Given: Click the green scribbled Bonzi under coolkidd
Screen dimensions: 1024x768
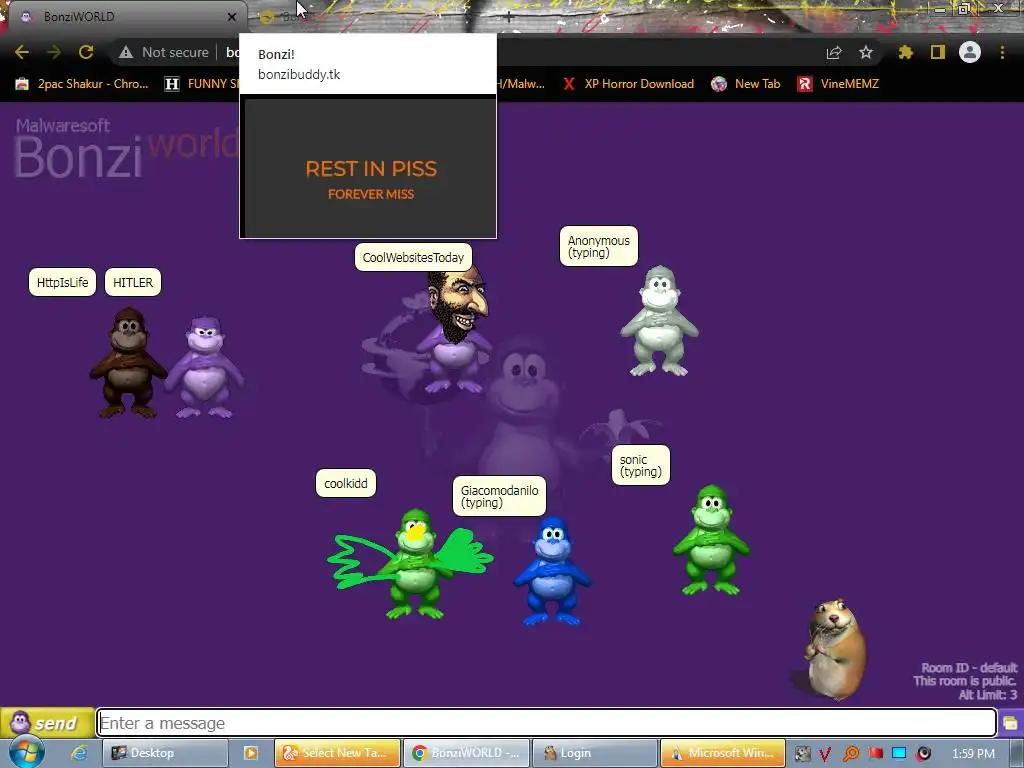Looking at the screenshot, I should [415, 564].
